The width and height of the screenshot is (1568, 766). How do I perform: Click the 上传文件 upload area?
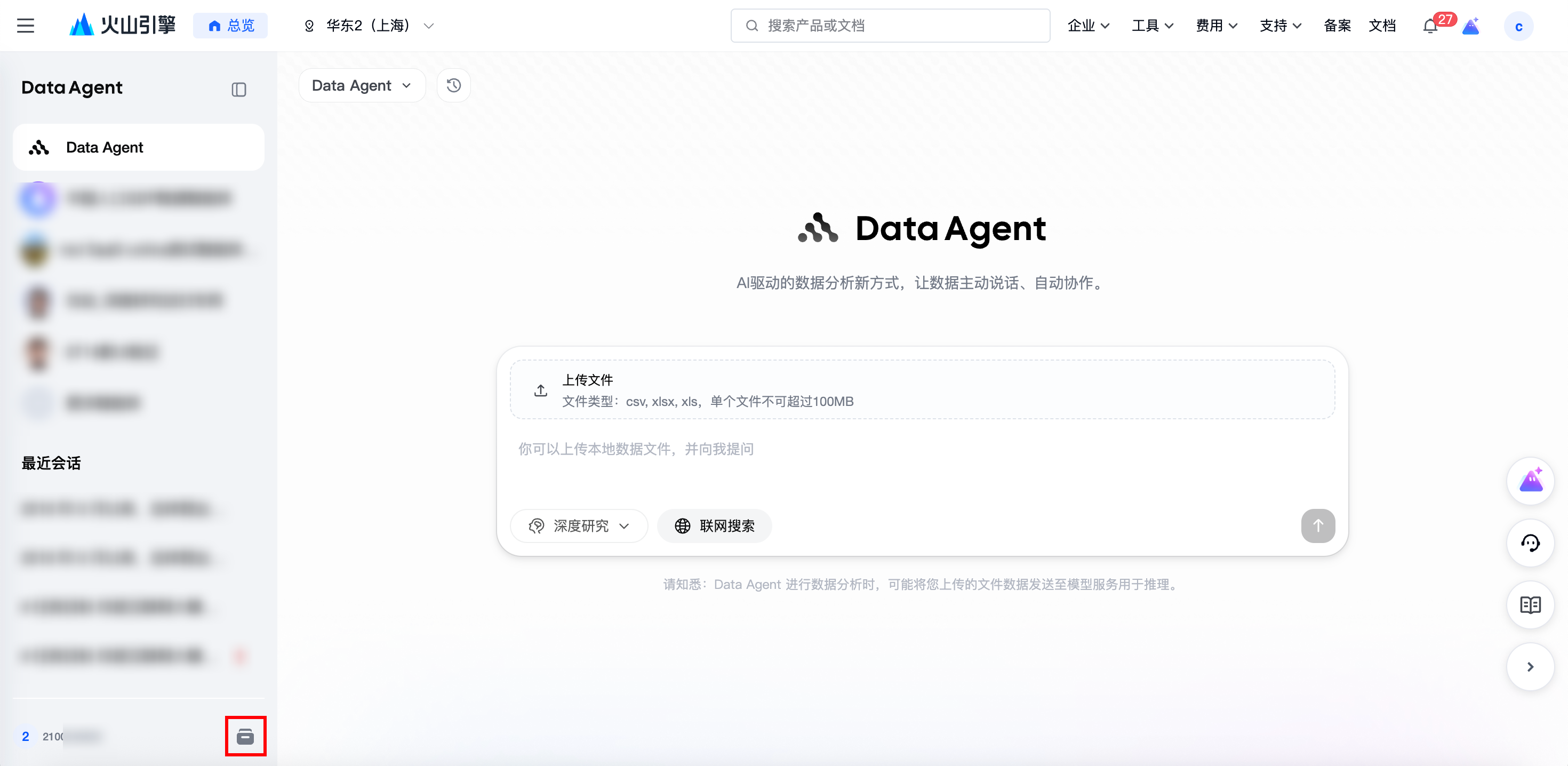point(922,390)
